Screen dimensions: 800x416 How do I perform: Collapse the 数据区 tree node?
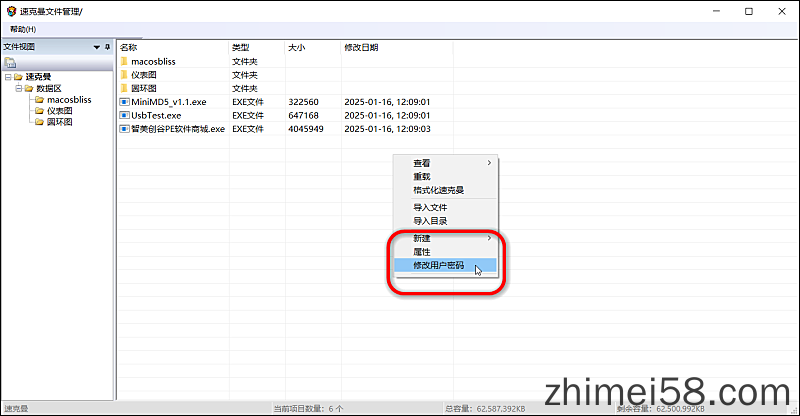point(18,88)
